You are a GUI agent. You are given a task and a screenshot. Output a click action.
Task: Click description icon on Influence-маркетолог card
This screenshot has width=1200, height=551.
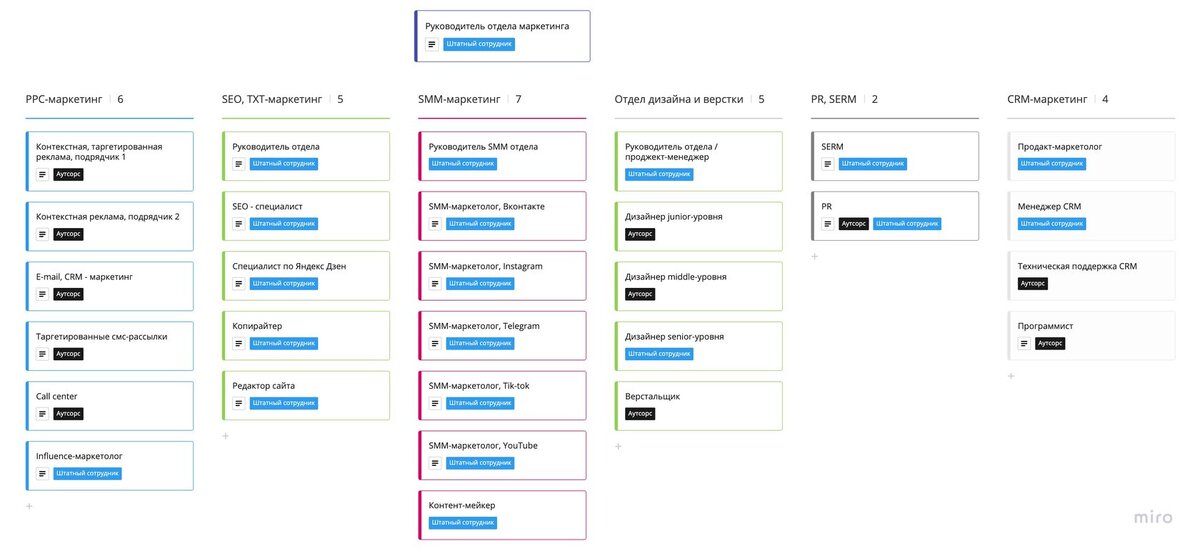click(42, 473)
